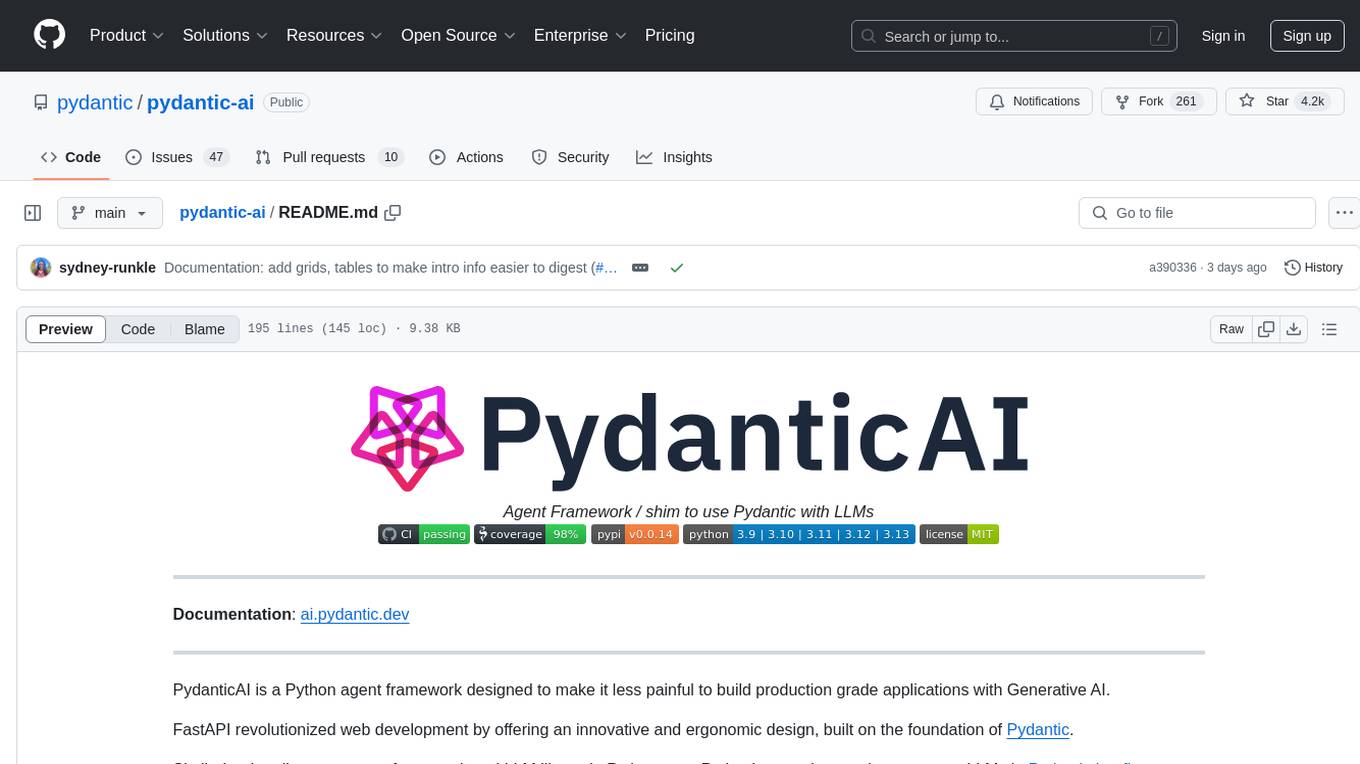This screenshot has height=764, width=1360.
Task: Open the pydantic owner link
Action: pos(95,102)
